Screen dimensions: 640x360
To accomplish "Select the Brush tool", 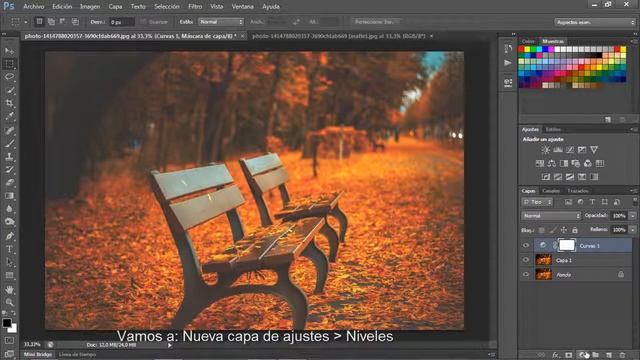I will [9, 144].
